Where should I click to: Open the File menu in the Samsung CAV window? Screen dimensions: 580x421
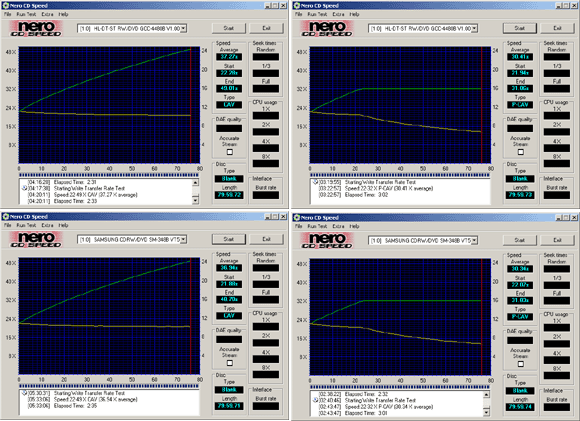click(8, 225)
